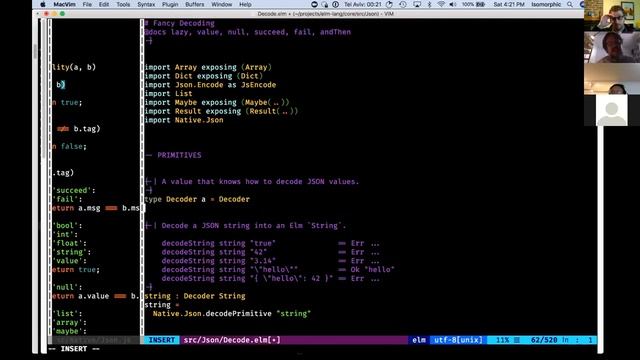Click the decodeString string "3.14" example
The image size is (640, 360).
click(x=270, y=261)
